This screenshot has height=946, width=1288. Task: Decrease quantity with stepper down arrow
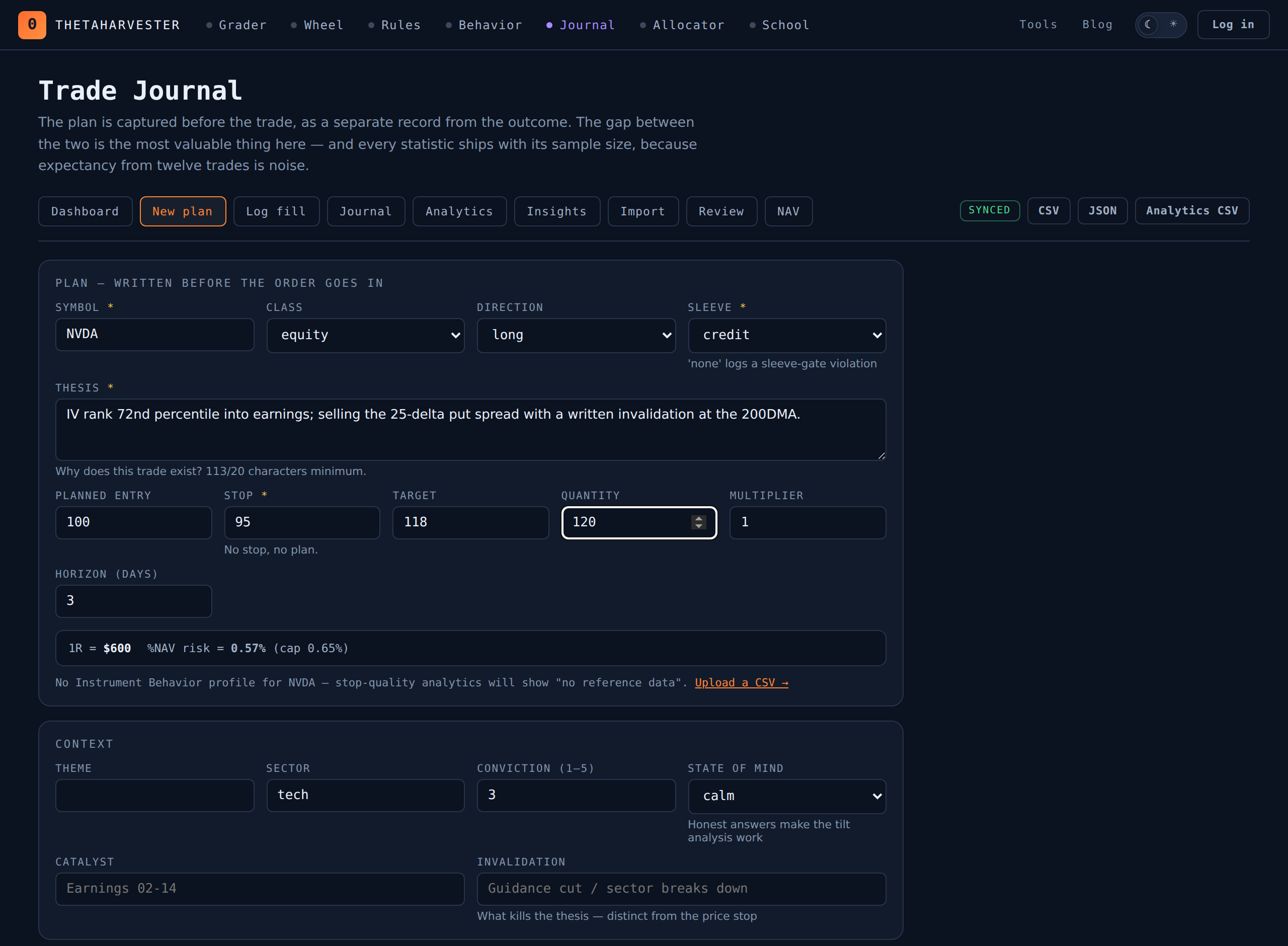tap(698, 526)
